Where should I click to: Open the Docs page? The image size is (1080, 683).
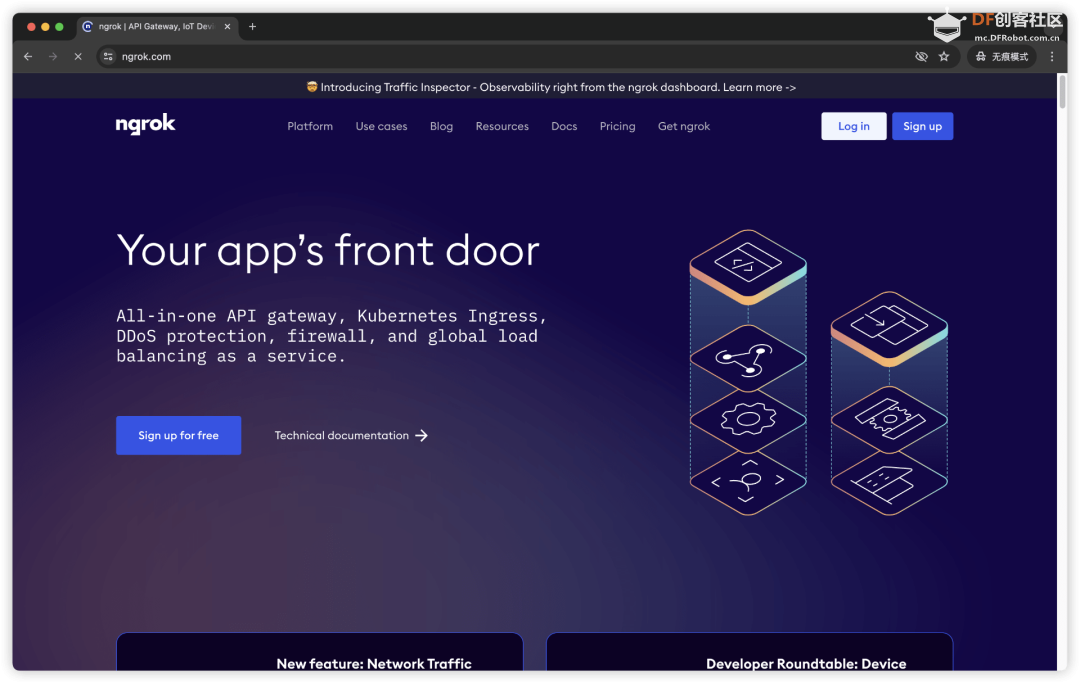pyautogui.click(x=564, y=126)
